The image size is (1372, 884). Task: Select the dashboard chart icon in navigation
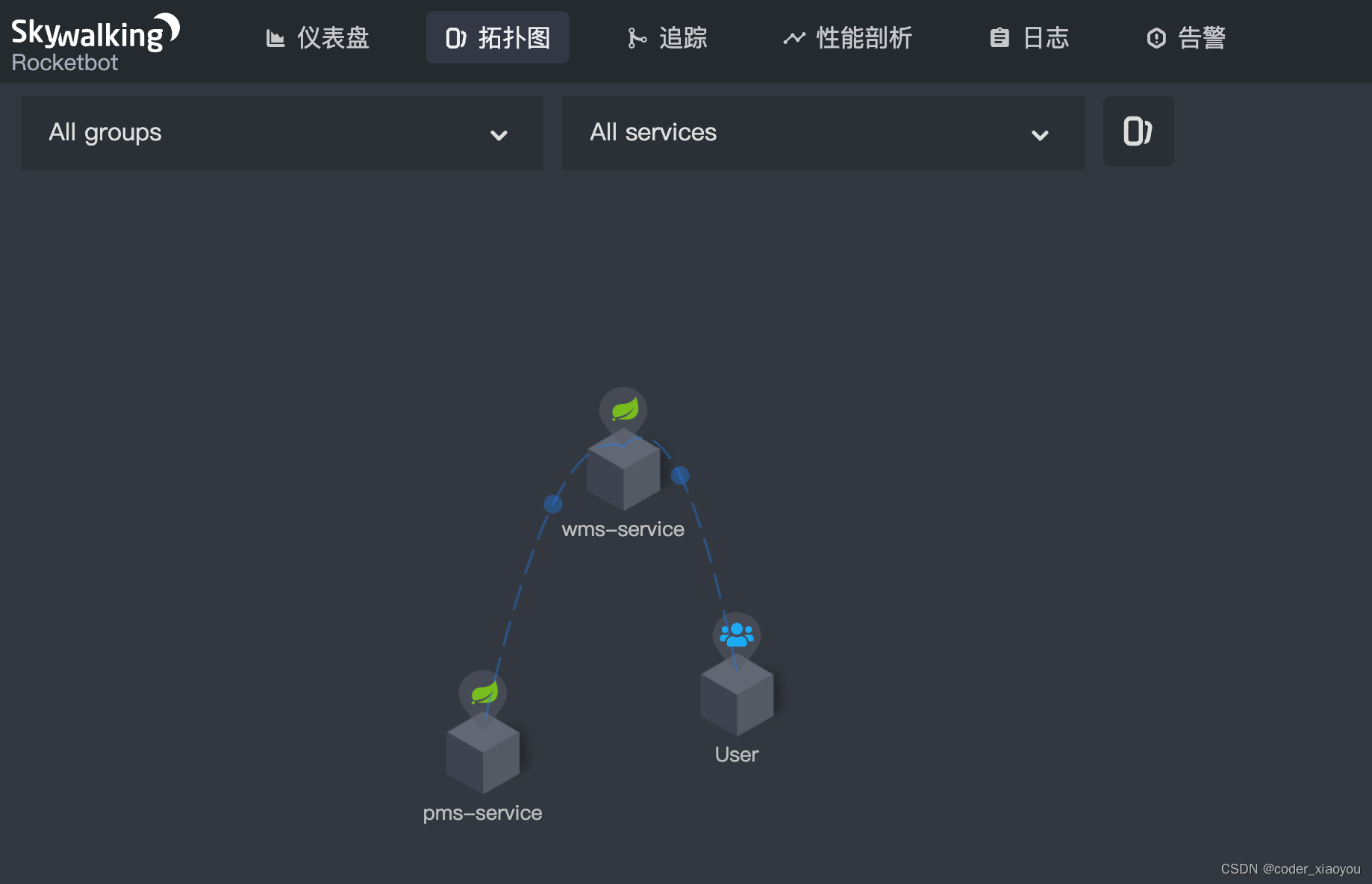(275, 37)
